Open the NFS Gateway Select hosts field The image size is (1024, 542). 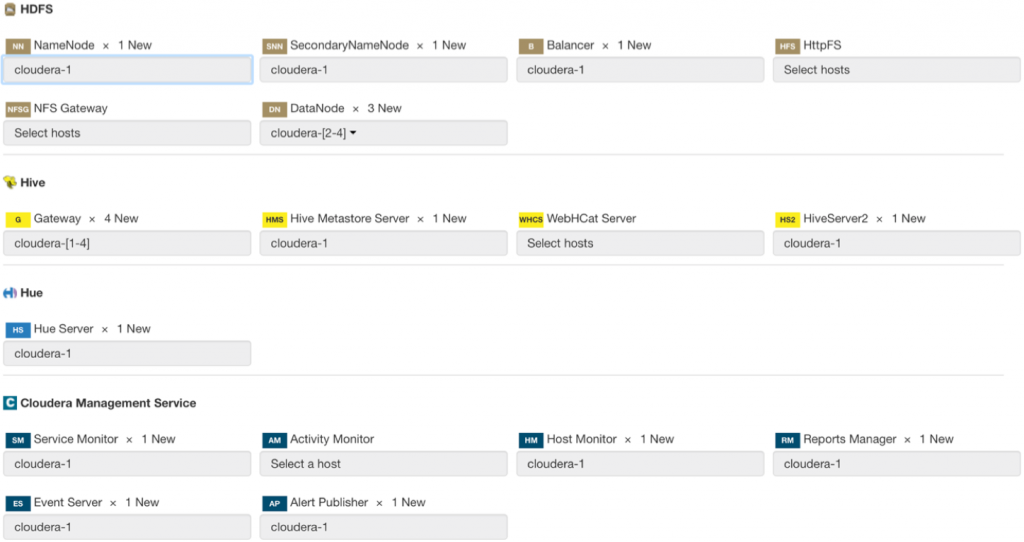(x=127, y=133)
